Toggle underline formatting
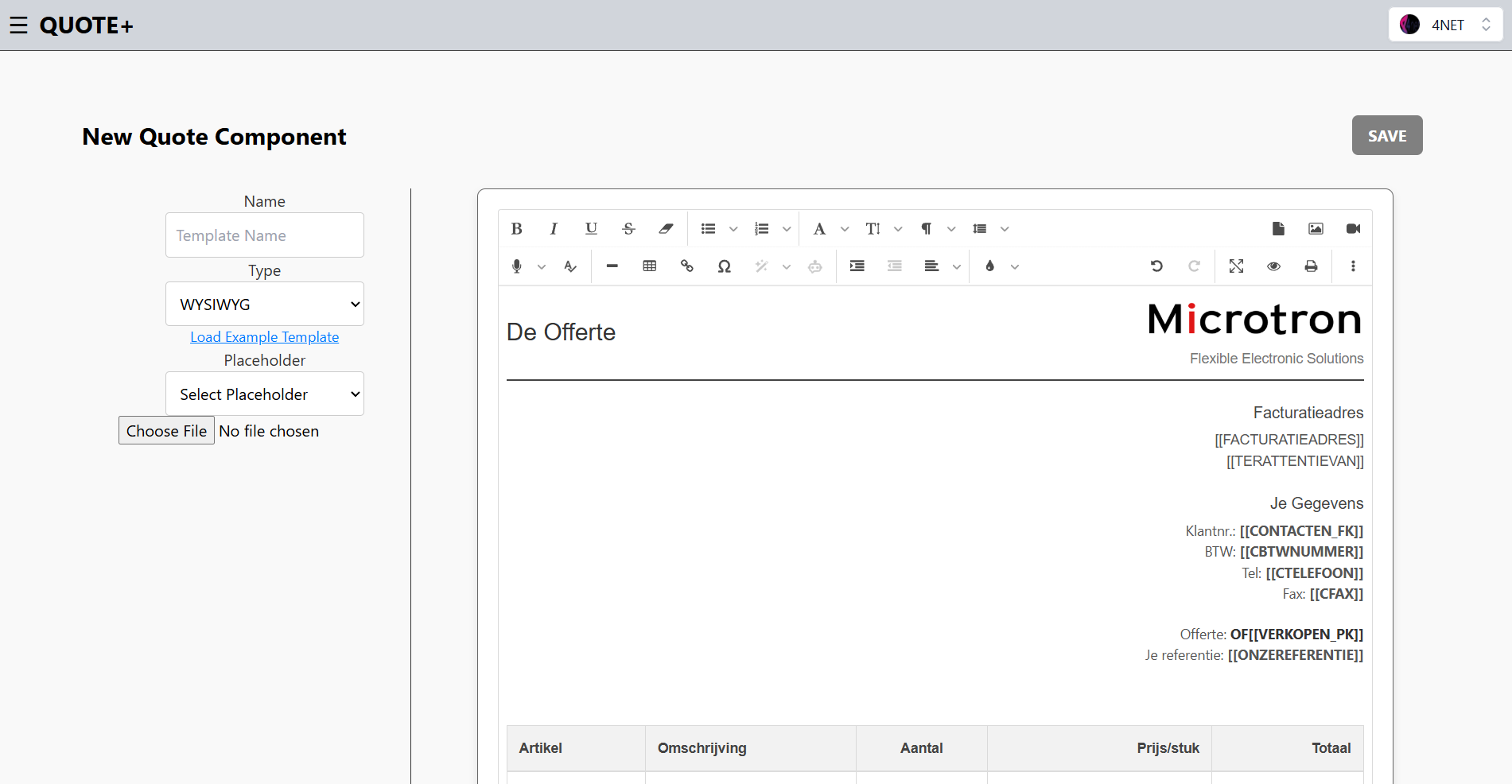This screenshot has width=1512, height=784. tap(591, 229)
